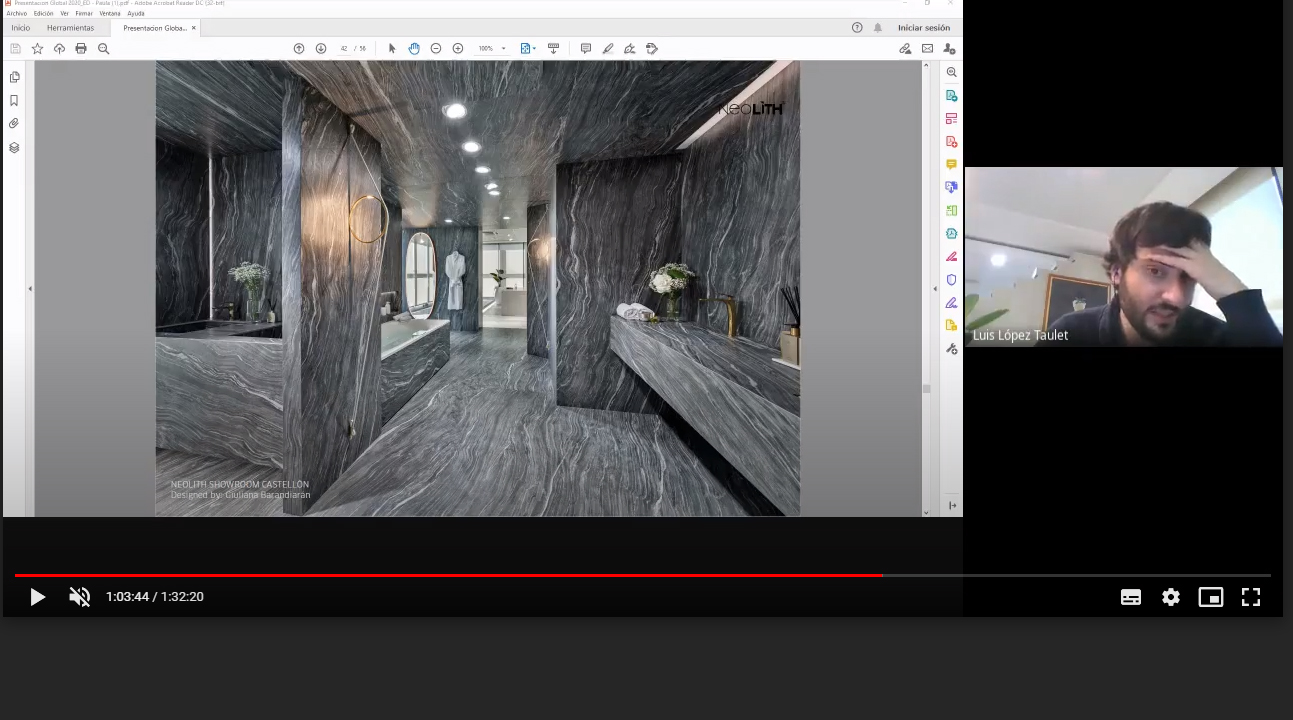Expand the 100% zoom level dropdown
The height and width of the screenshot is (720, 1293).
point(503,48)
